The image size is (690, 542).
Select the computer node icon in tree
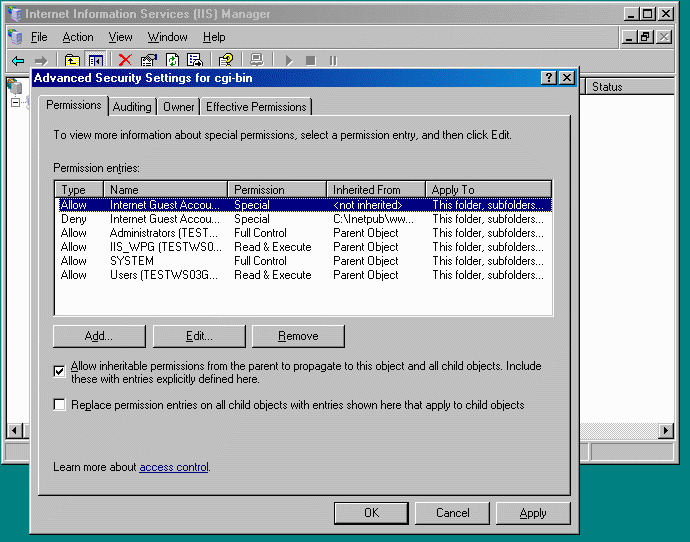pos(15,87)
